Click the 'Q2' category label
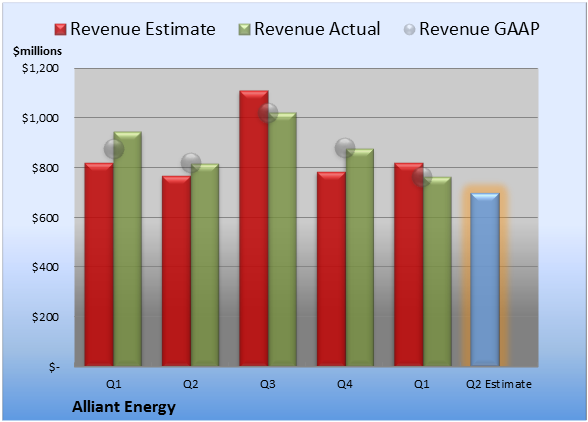This screenshot has width=588, height=422. click(x=190, y=384)
